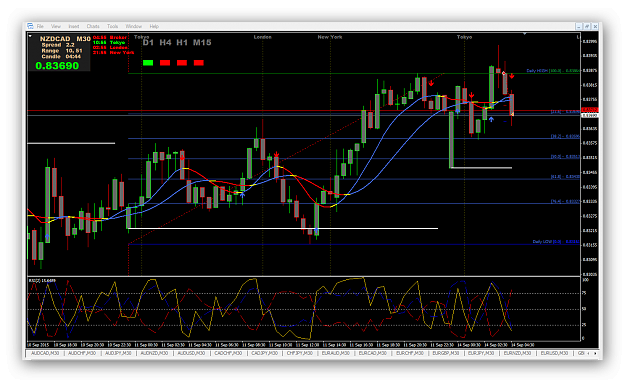Click the red H1 trend box
This screenshot has width=625, height=382.
[x=182, y=63]
